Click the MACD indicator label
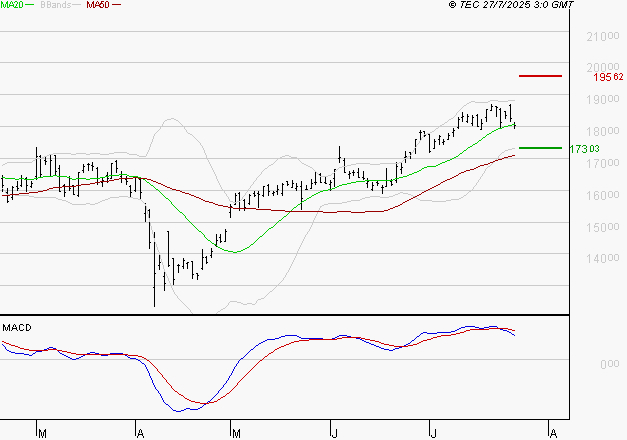627x440 pixels. click(x=16, y=327)
